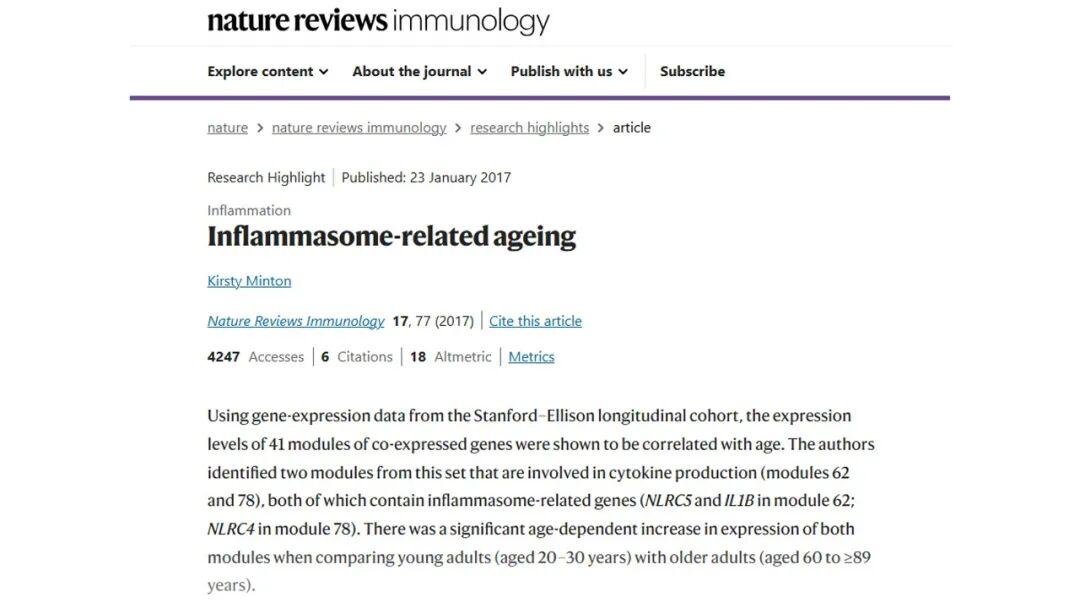The height and width of the screenshot is (608, 1080).
Task: Expand the Explore content menu
Action: pyautogui.click(x=267, y=71)
